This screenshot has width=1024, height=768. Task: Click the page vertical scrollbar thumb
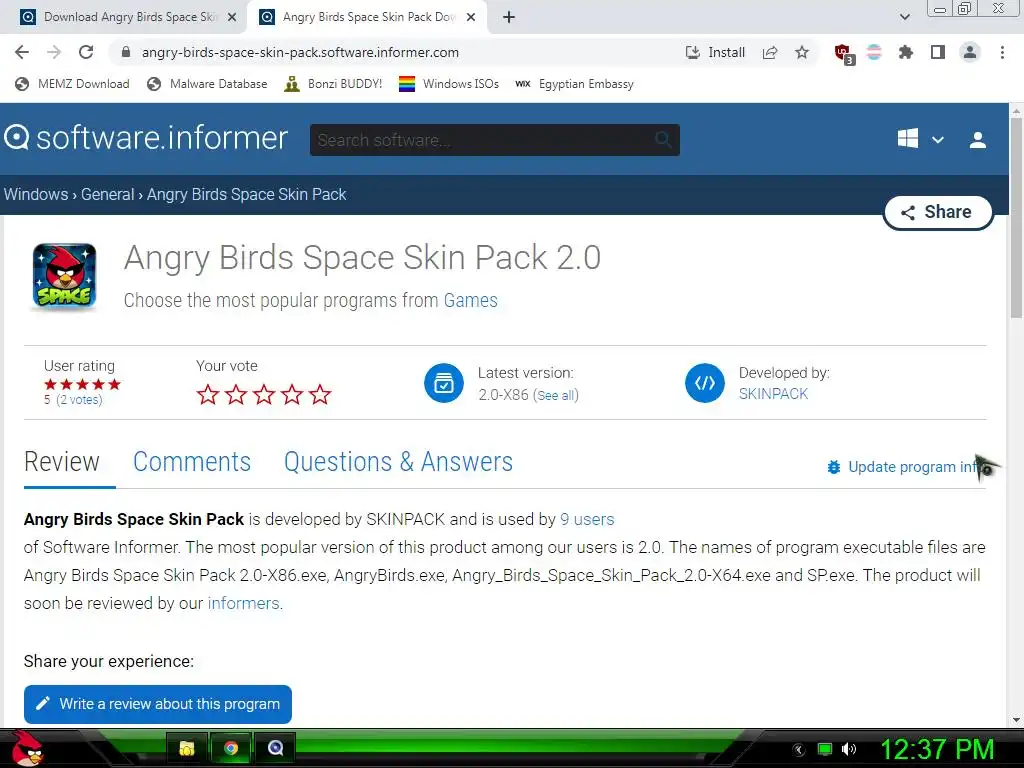(1016, 219)
